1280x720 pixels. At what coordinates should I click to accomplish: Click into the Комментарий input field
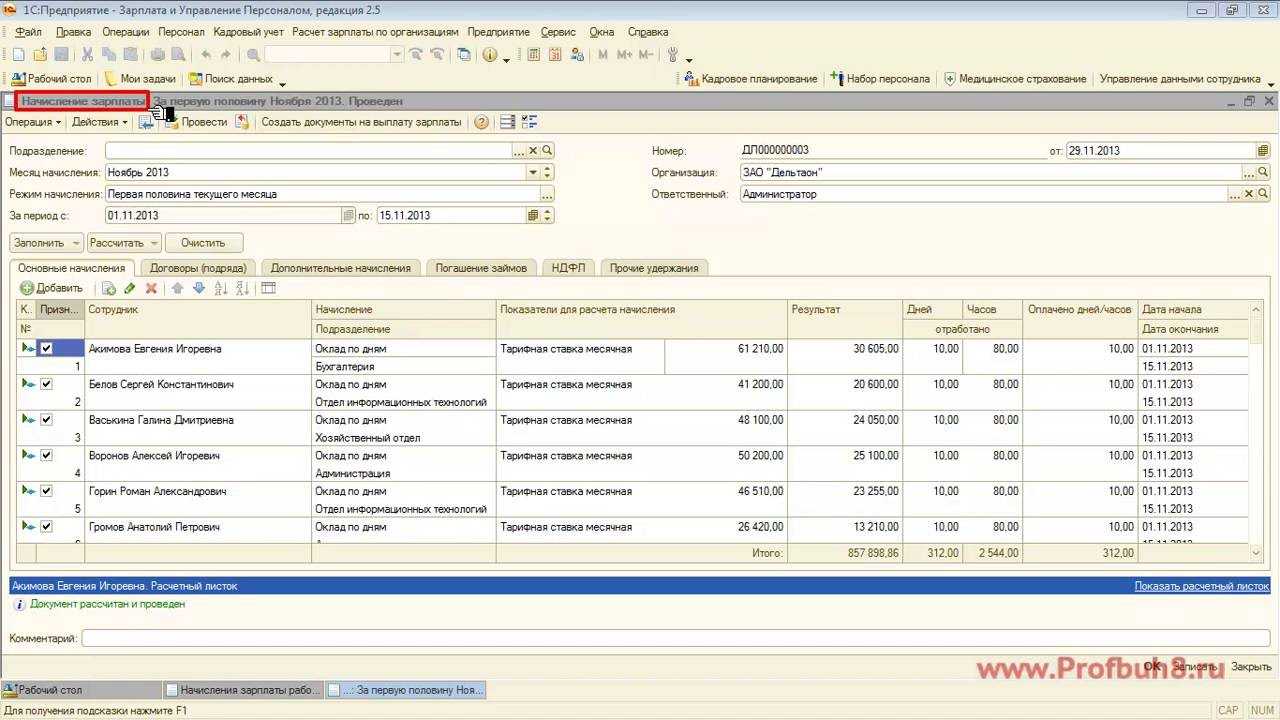pos(675,638)
